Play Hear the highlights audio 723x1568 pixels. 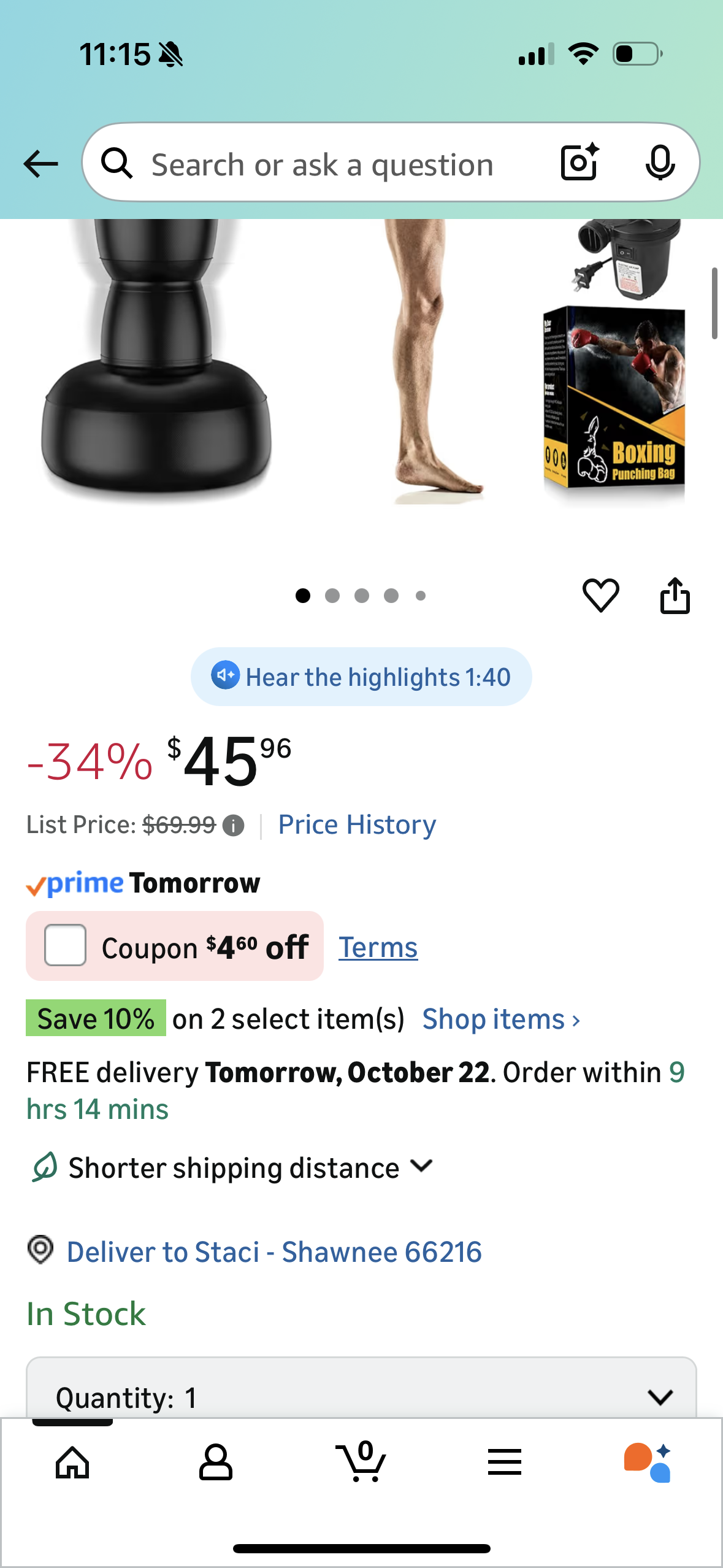click(361, 677)
